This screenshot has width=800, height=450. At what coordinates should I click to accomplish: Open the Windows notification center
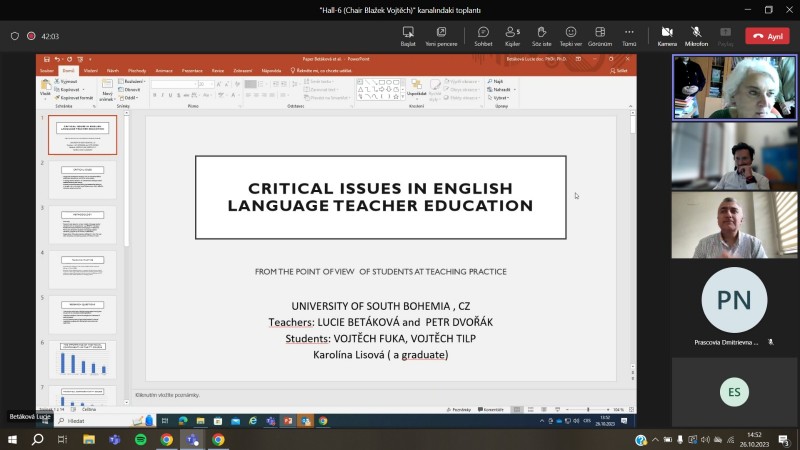[786, 440]
